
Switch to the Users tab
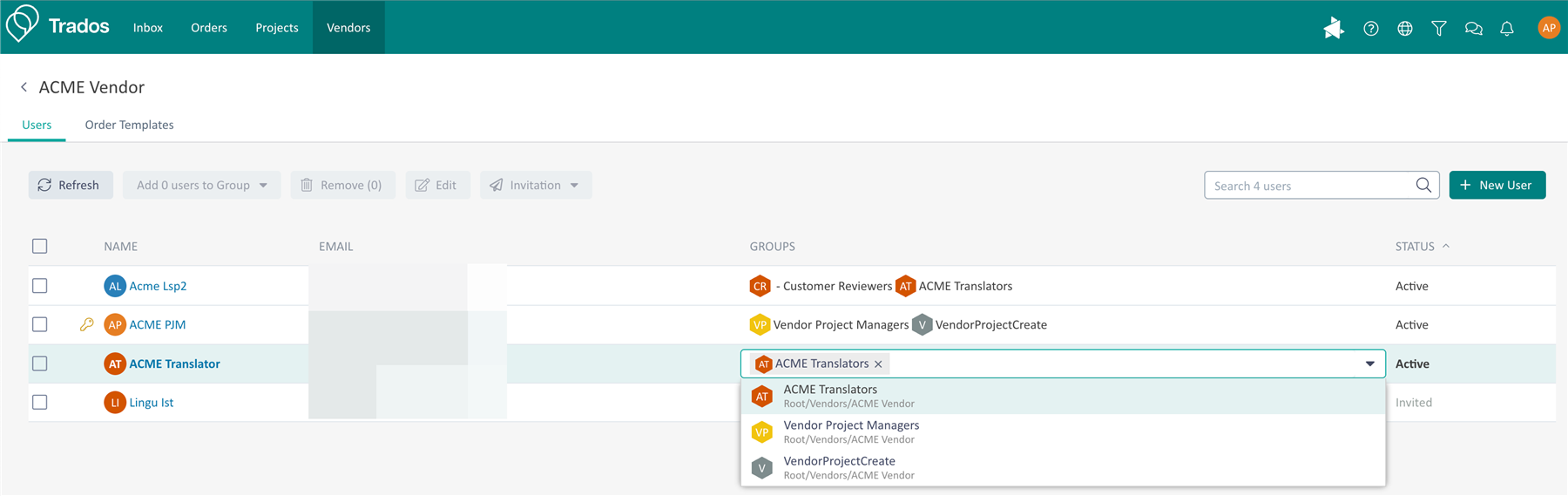pos(37,125)
